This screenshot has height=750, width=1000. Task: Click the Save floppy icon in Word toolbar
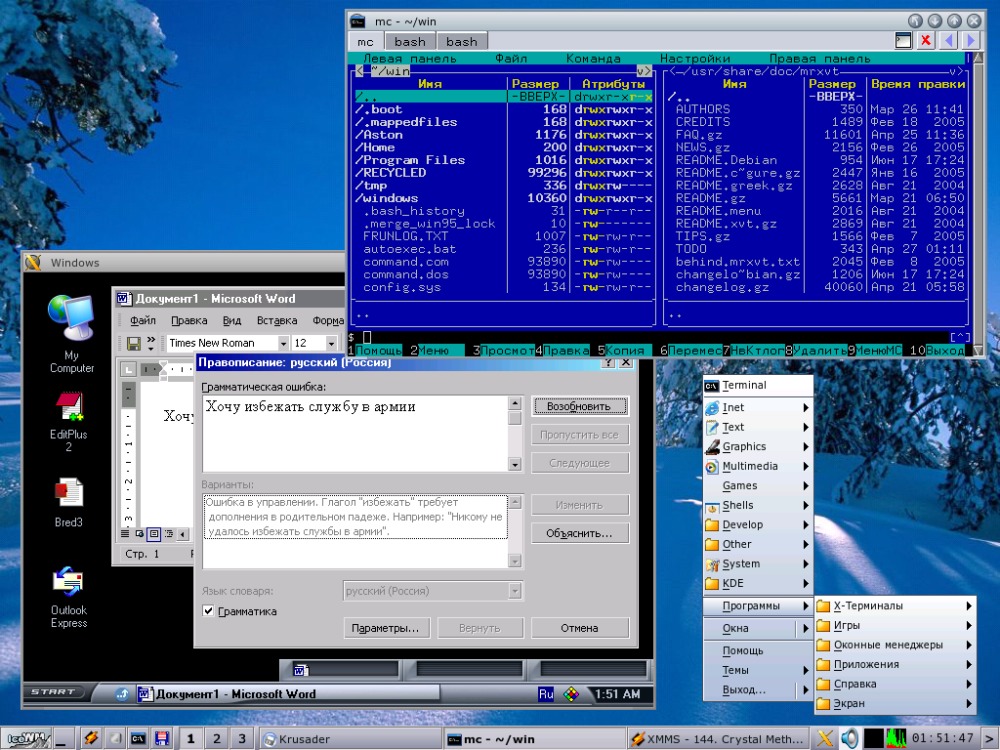[133, 344]
